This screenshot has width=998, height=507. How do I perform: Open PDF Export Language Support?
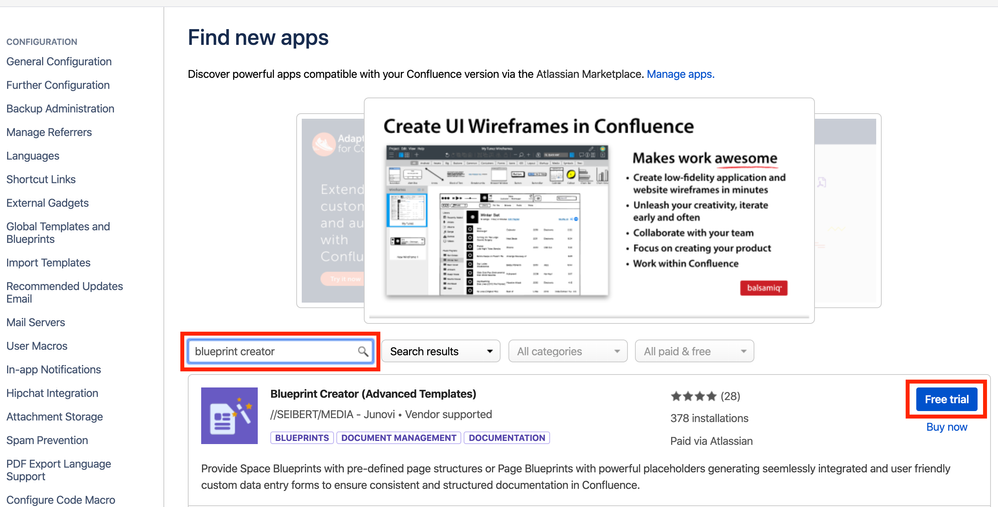click(59, 470)
